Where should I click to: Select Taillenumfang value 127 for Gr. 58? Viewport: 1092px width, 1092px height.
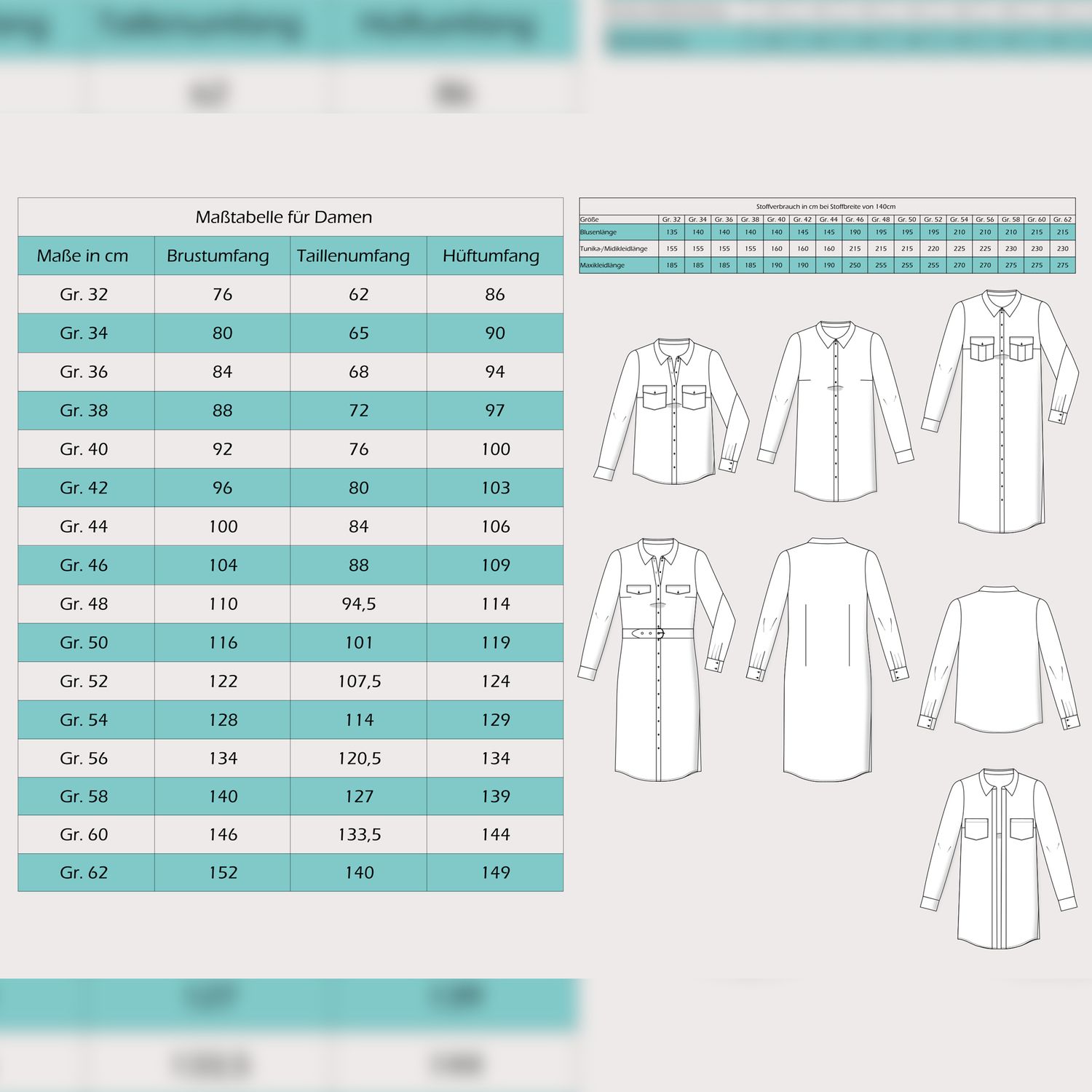pos(360,796)
